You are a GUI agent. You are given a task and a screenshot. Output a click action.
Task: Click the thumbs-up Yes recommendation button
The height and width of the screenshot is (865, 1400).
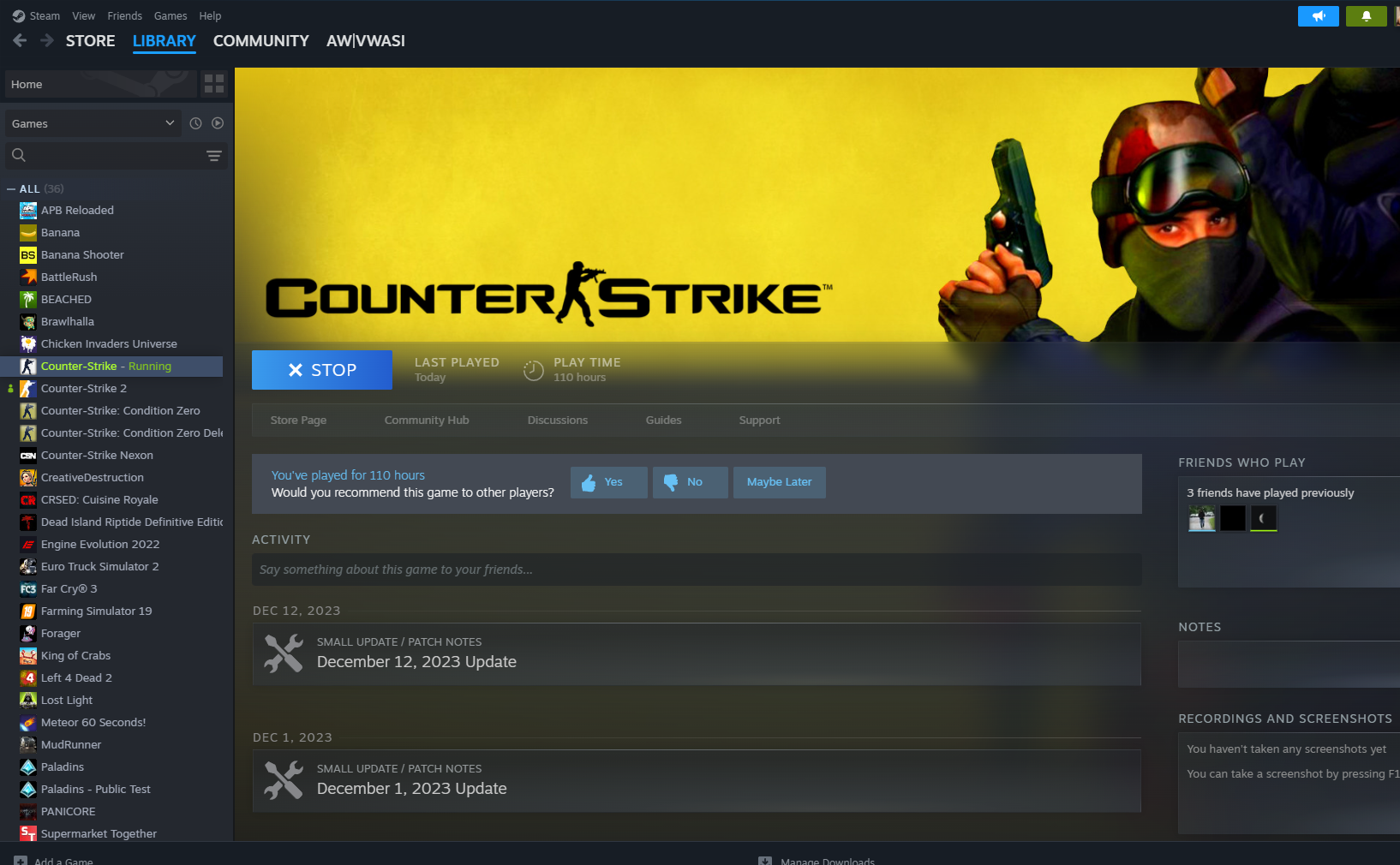(x=608, y=482)
